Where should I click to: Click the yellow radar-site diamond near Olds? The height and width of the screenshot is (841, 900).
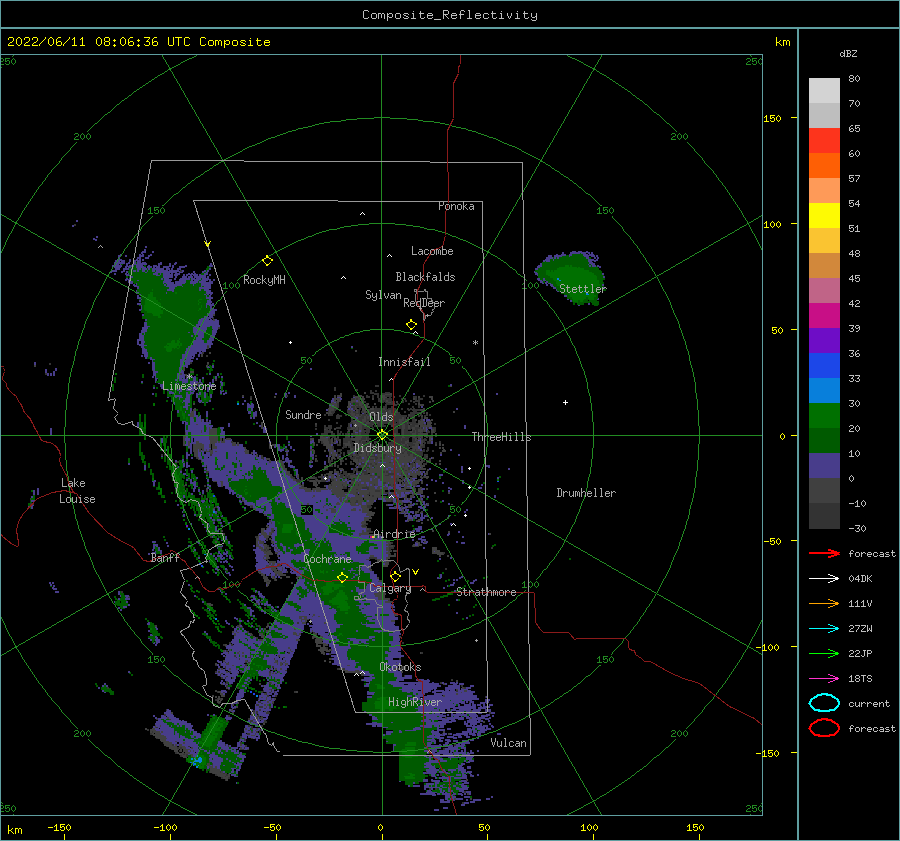tap(382, 435)
